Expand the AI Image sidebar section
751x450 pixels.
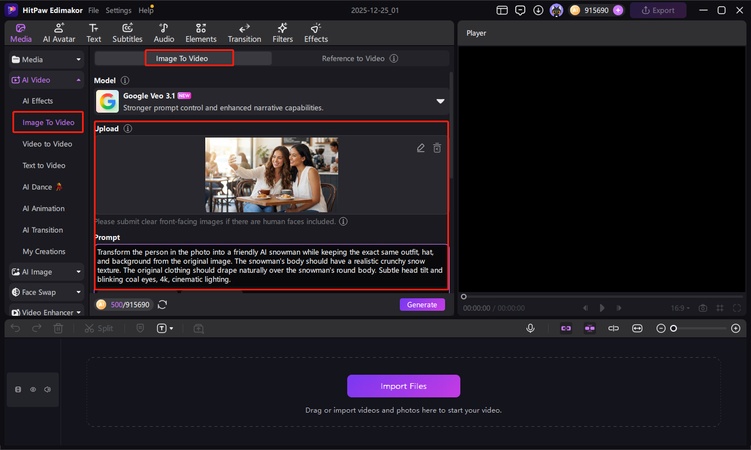coord(76,271)
